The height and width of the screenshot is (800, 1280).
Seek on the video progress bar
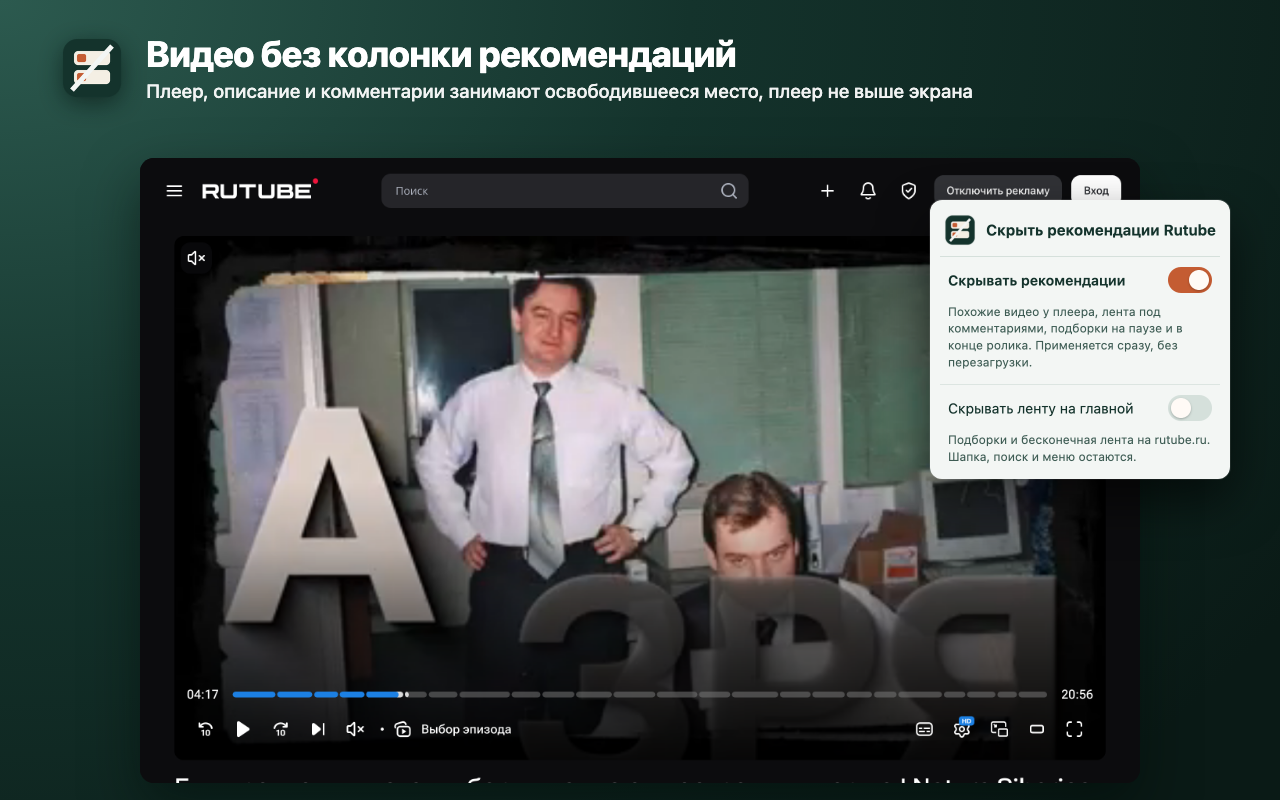pos(640,694)
